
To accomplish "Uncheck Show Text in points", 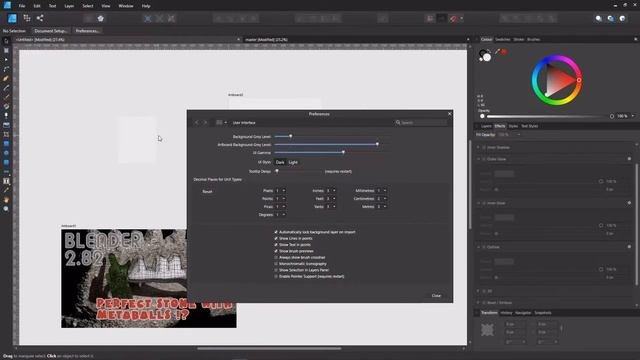I will (x=276, y=244).
